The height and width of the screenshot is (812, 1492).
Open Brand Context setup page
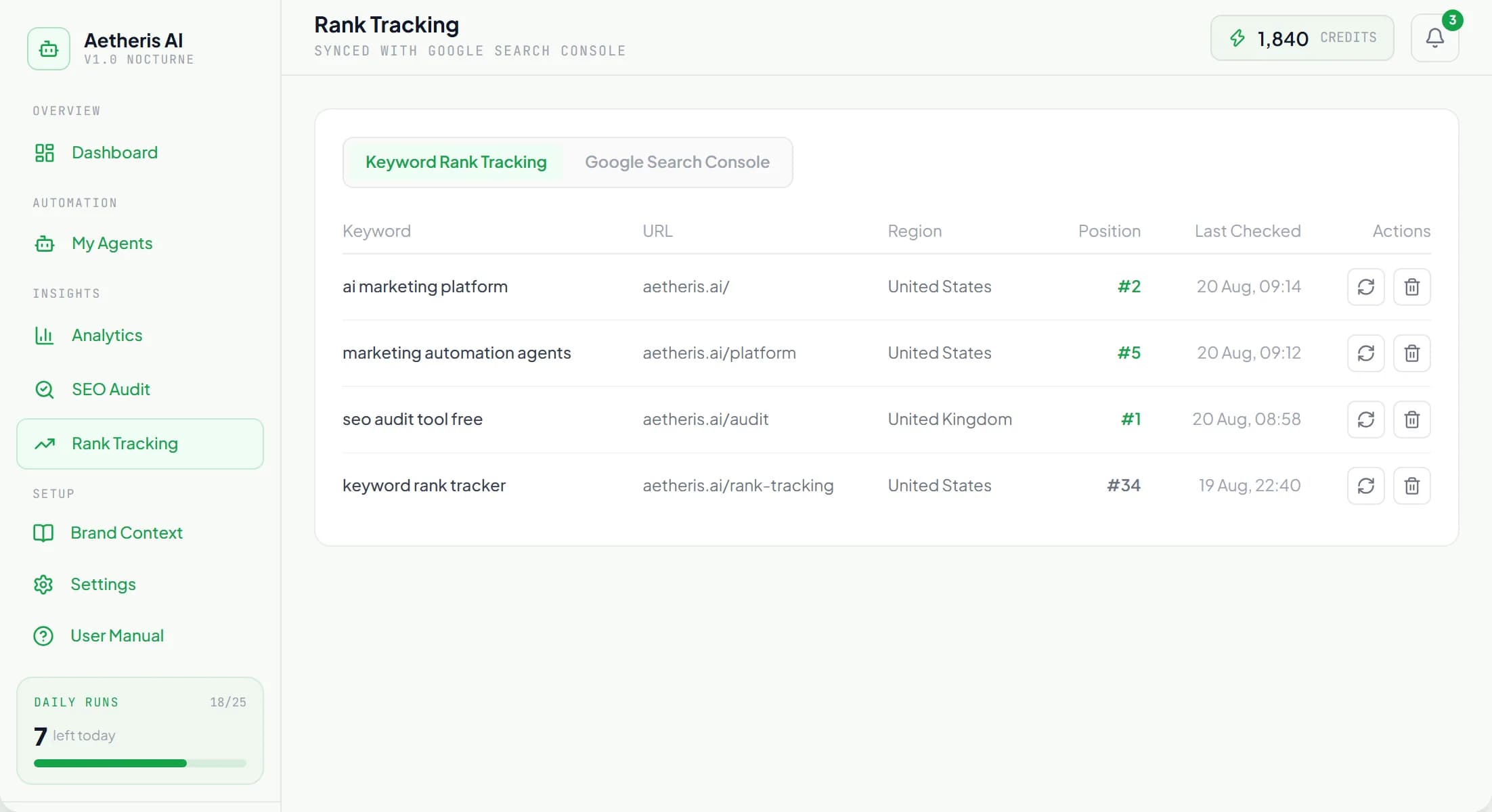pyautogui.click(x=140, y=533)
